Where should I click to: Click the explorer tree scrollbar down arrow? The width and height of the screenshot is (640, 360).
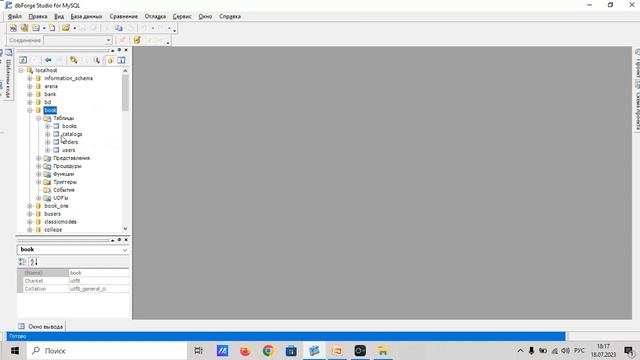[x=125, y=229]
